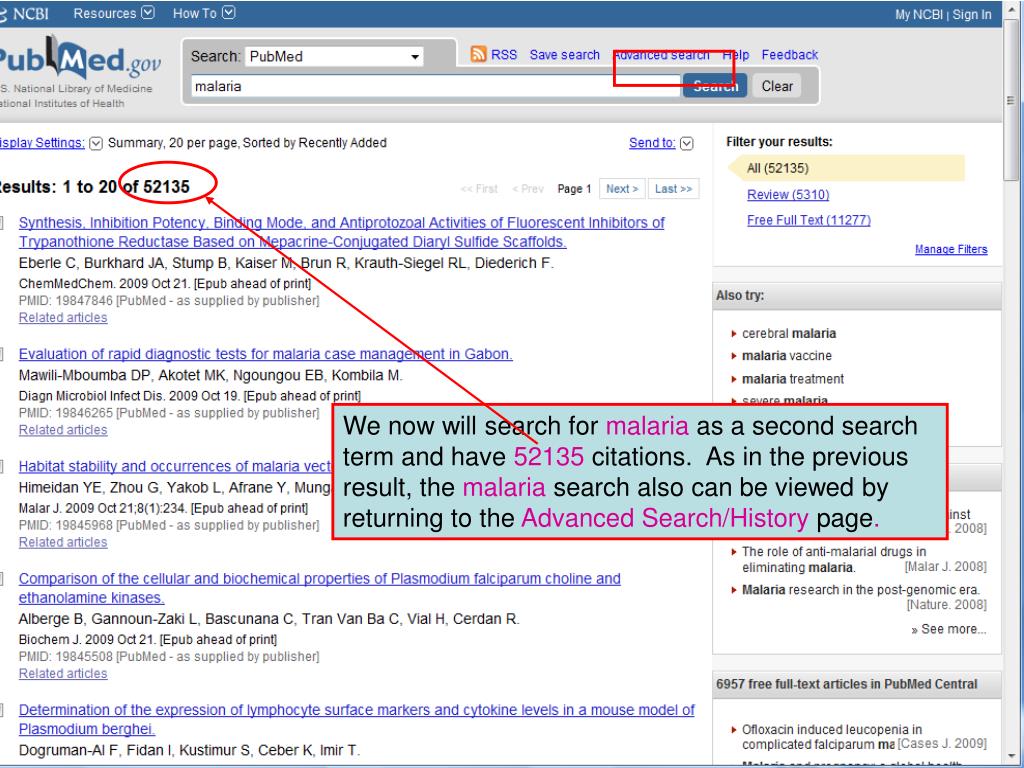The height and width of the screenshot is (768, 1024).
Task: Open Related articles for PMID 19845508
Action: pos(63,673)
